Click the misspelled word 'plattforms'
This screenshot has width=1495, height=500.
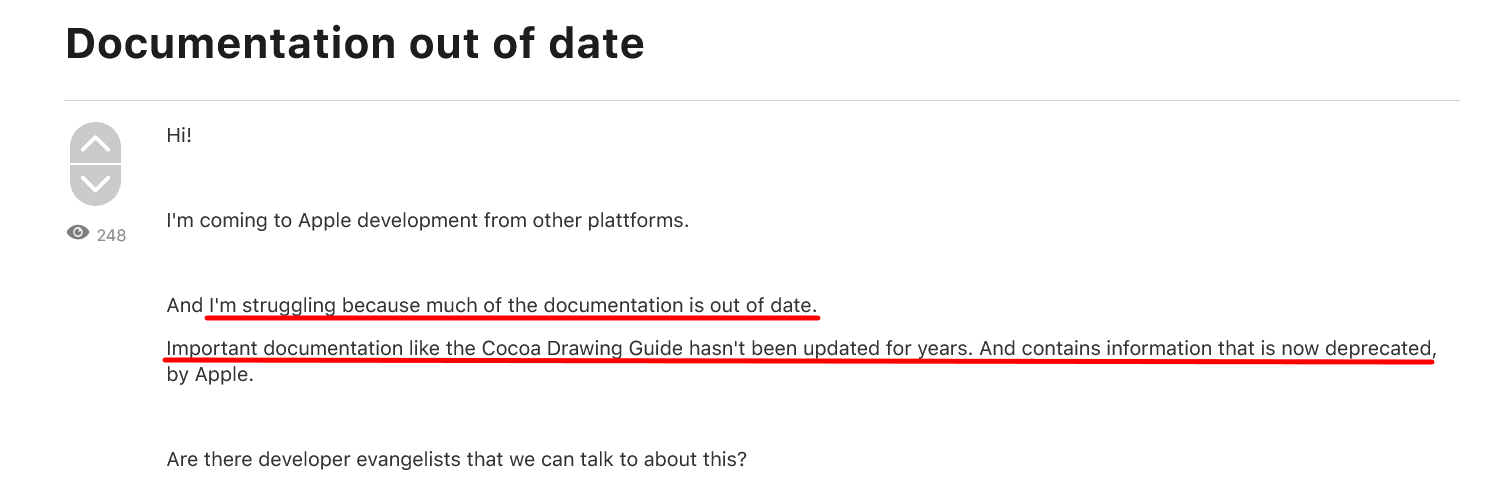pos(637,220)
